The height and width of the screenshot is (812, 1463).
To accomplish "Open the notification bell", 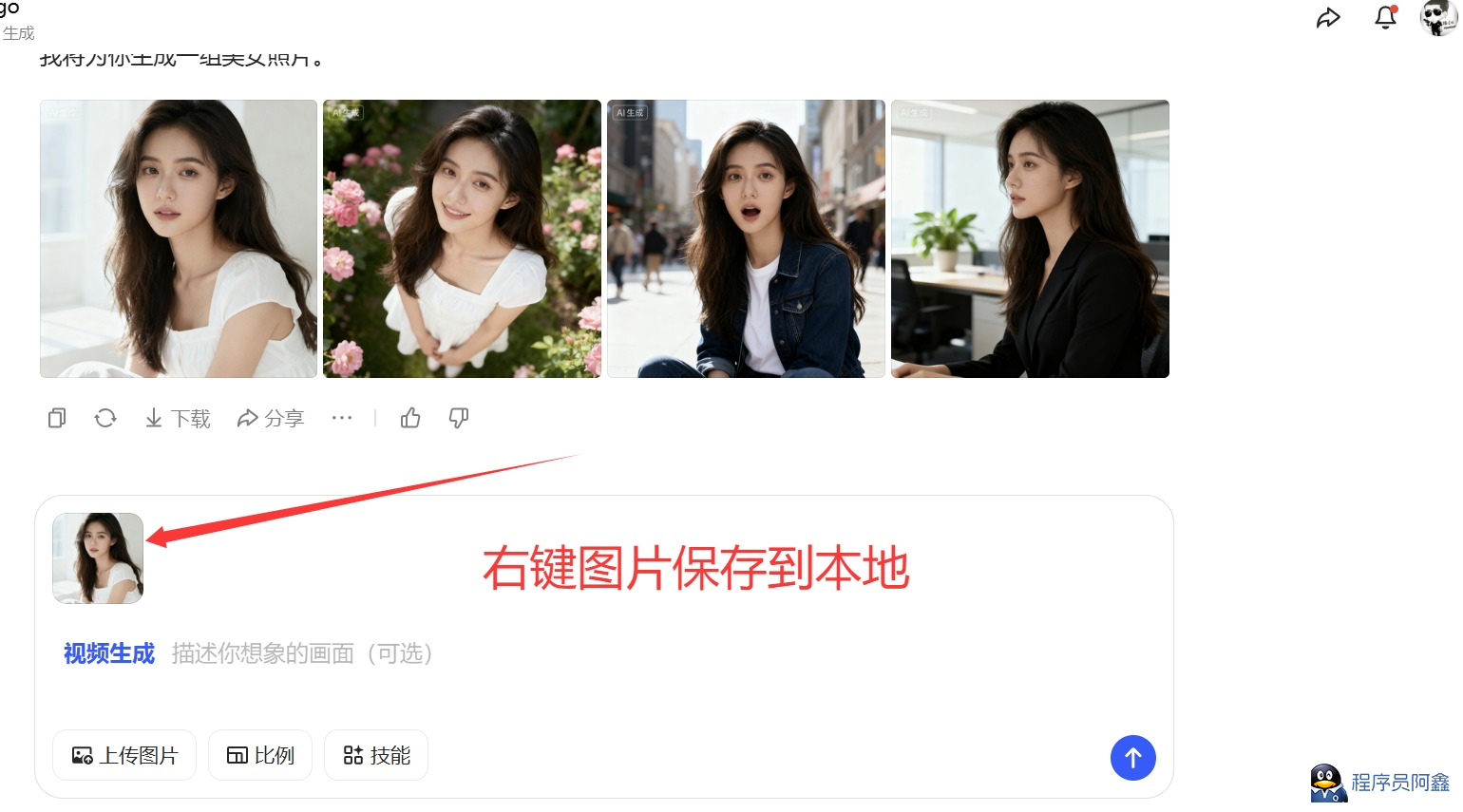I will [x=1386, y=17].
